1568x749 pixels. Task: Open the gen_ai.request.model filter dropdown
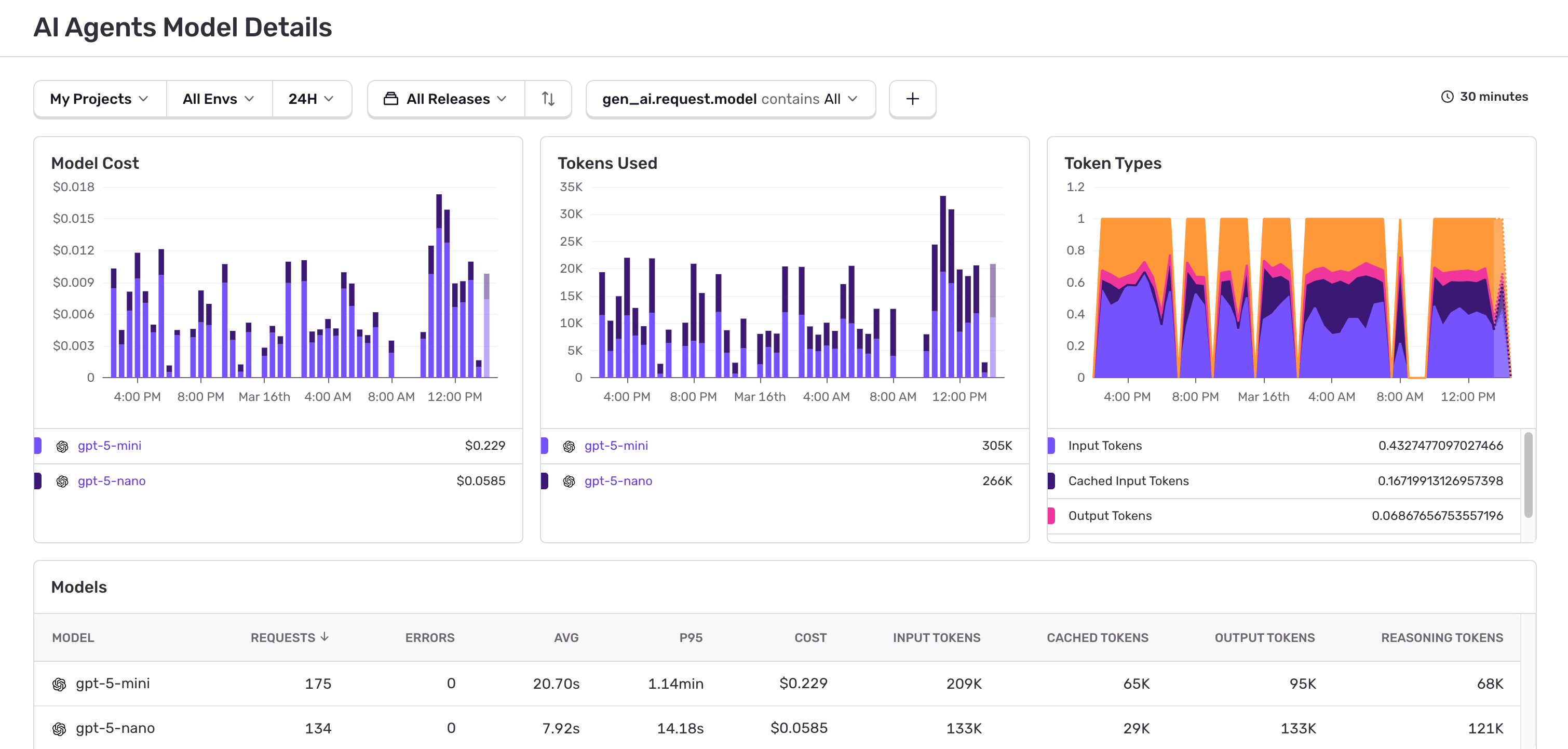pyautogui.click(x=730, y=99)
